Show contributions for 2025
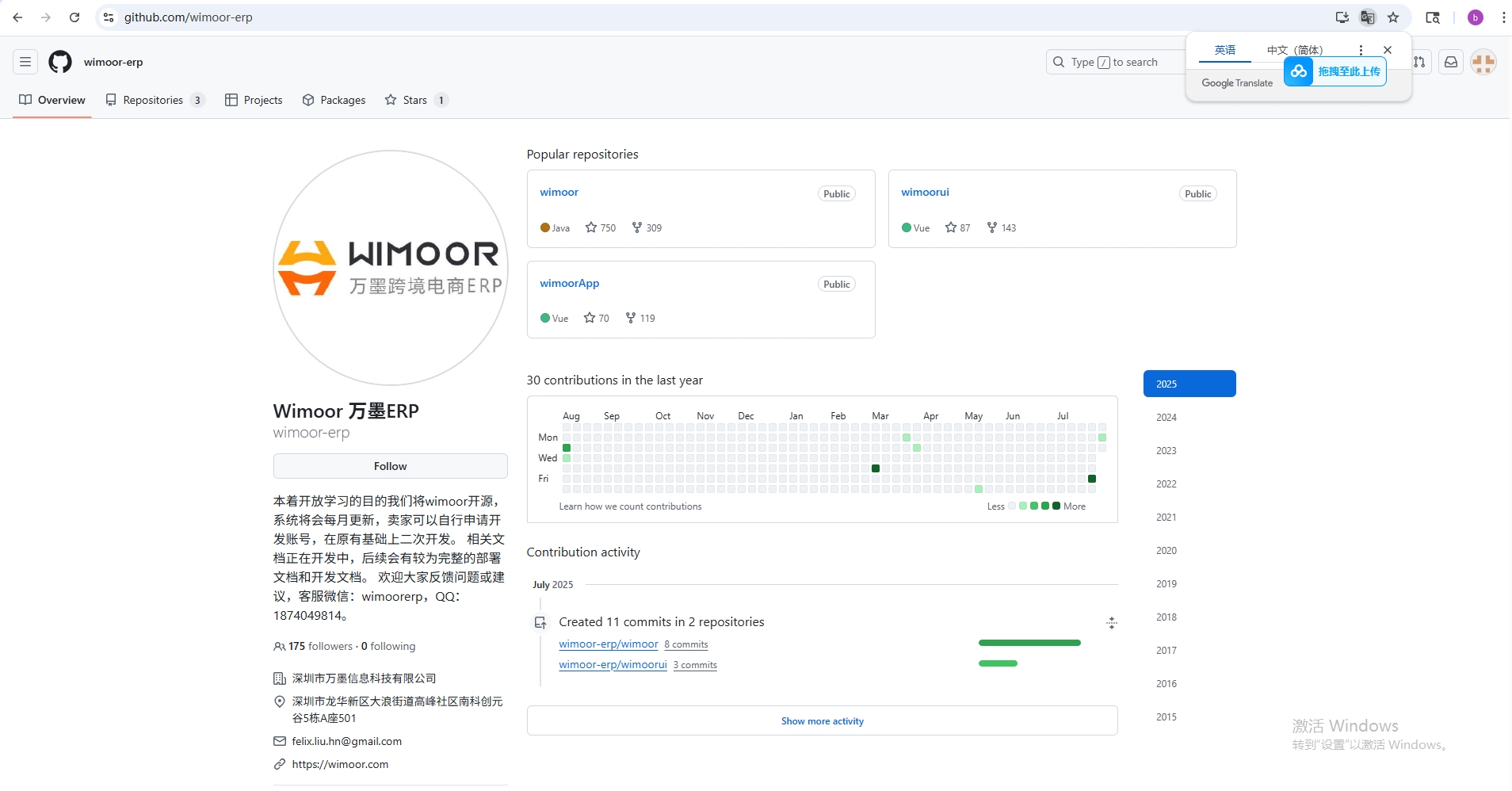 [x=1189, y=384]
